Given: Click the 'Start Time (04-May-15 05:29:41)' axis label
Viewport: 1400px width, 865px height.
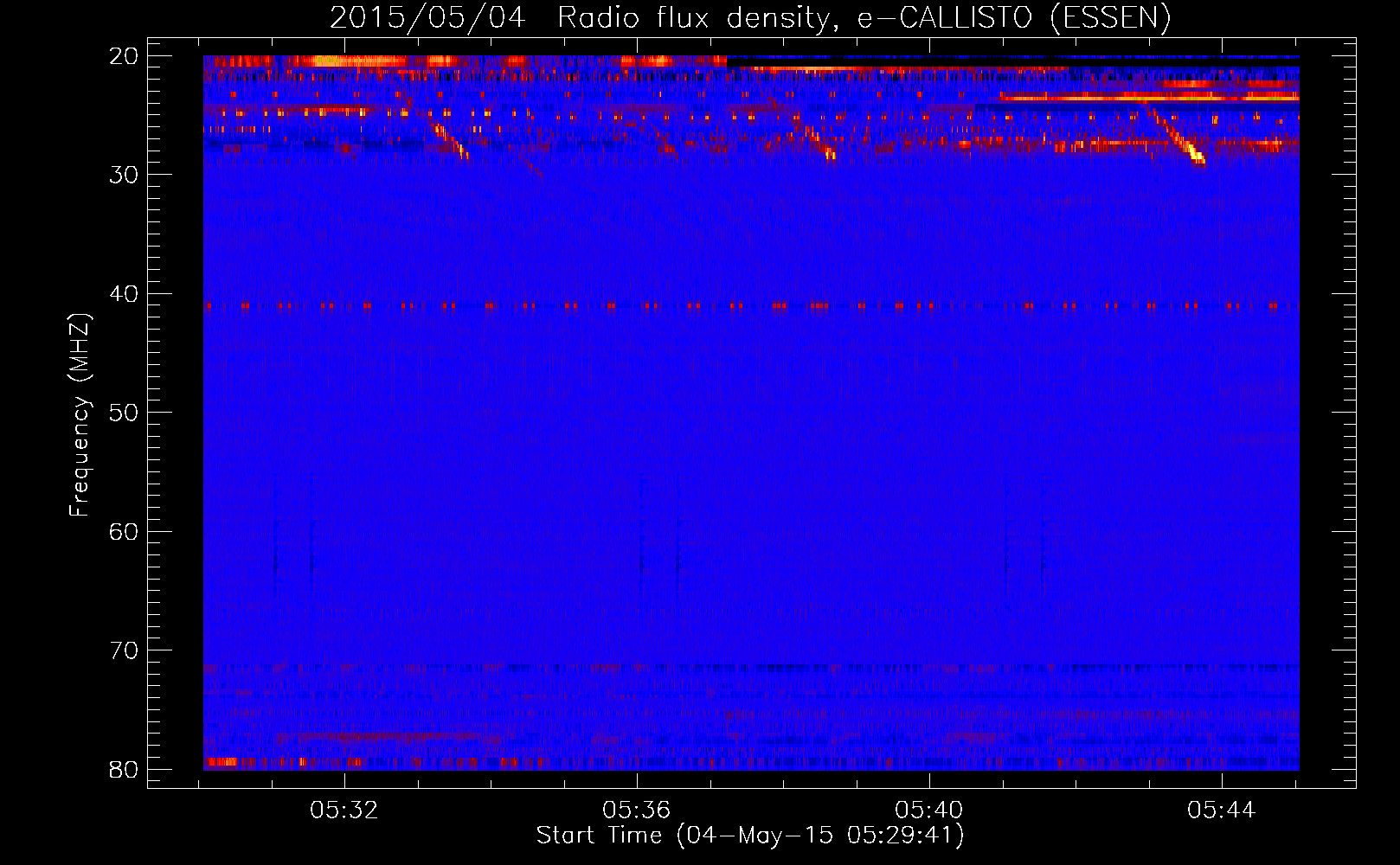Looking at the screenshot, I should point(750,836).
